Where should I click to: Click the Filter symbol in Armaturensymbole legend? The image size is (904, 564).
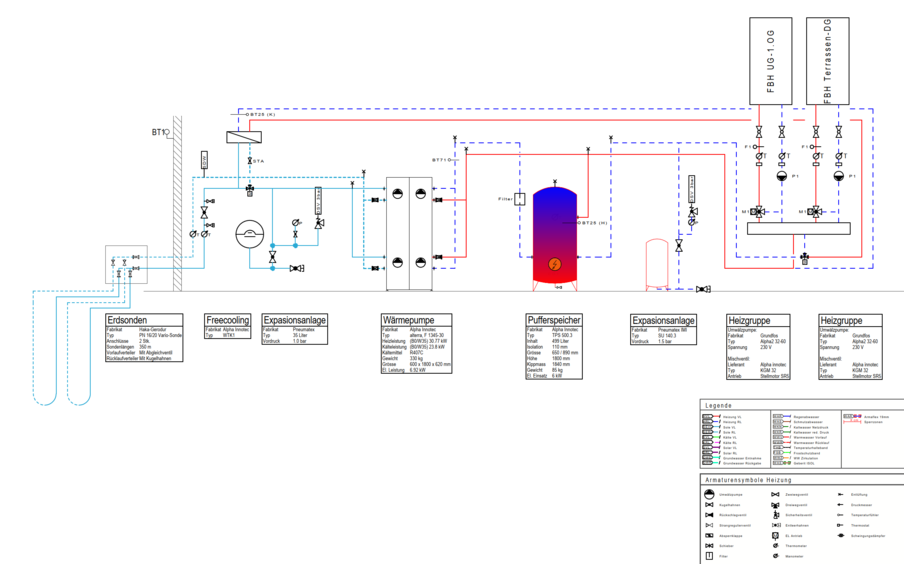709,556
